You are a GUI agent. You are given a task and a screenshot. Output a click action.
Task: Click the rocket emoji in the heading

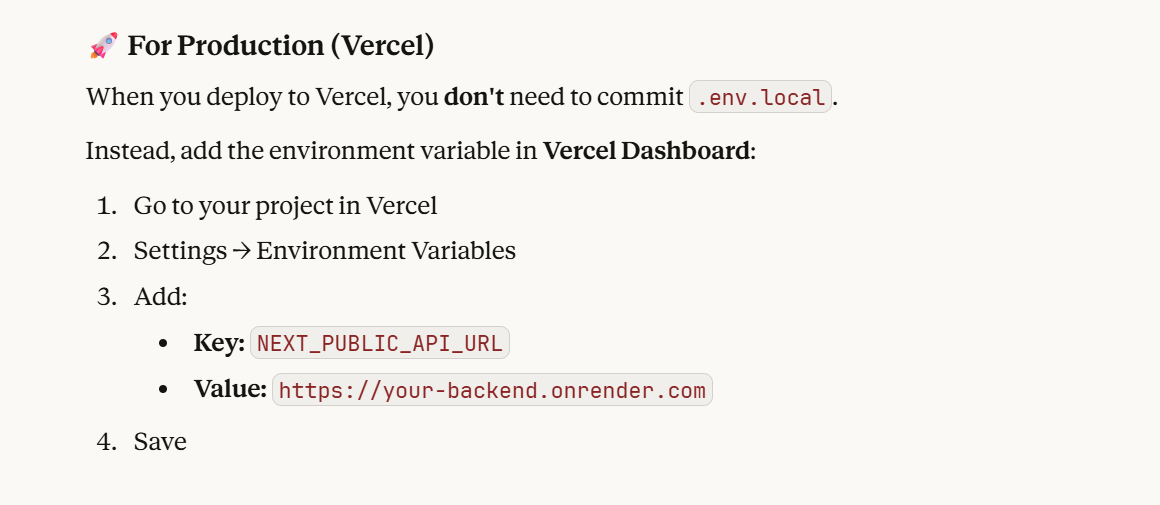pos(103,46)
